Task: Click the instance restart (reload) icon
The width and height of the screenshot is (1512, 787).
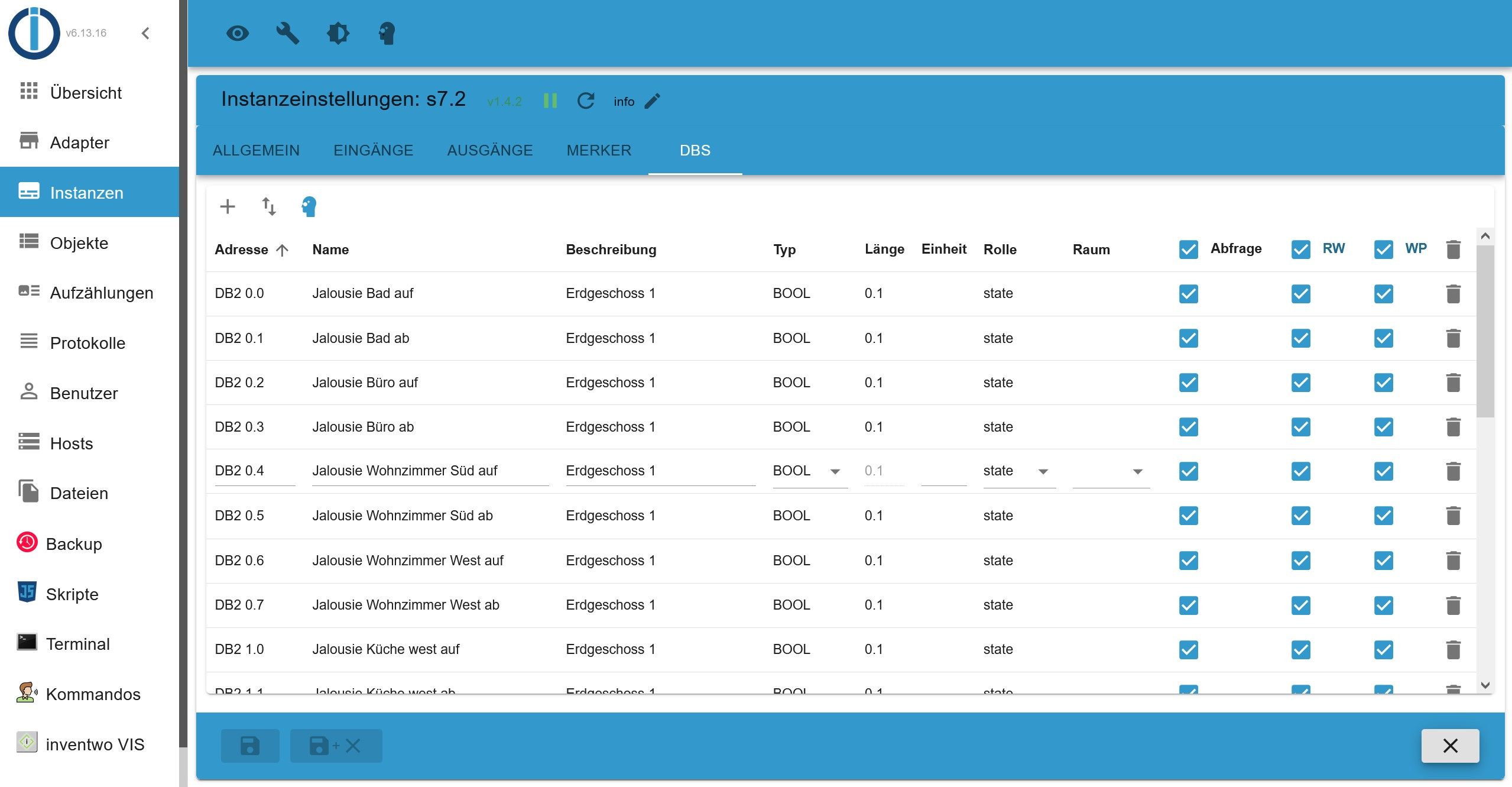Action: click(585, 101)
